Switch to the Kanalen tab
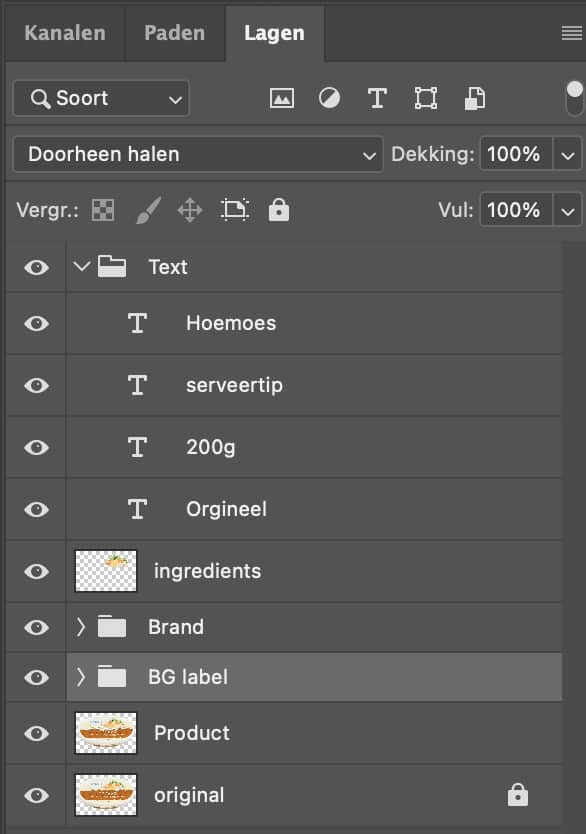 pos(65,33)
